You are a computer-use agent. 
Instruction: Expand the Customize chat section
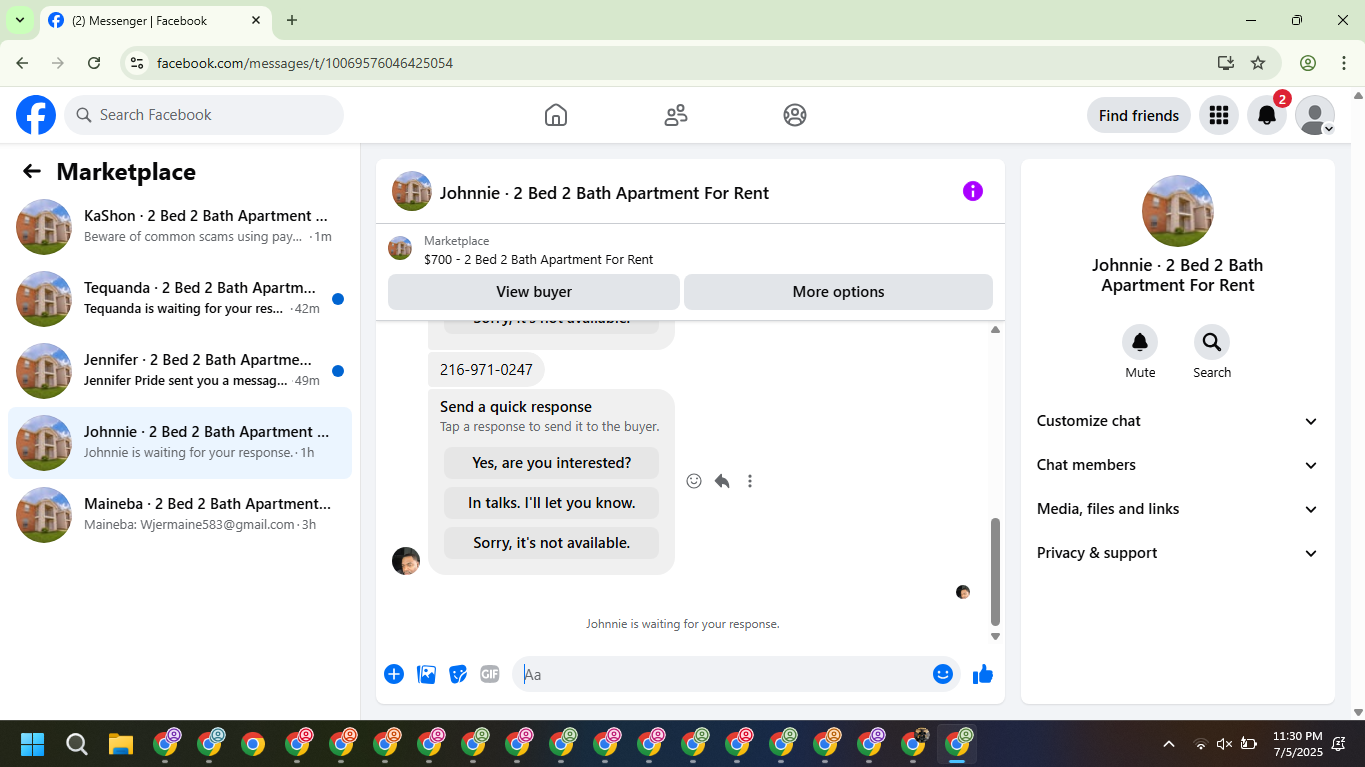(x=1178, y=421)
